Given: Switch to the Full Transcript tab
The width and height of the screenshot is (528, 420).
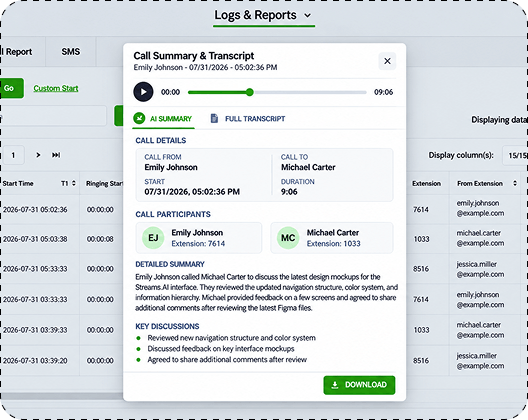Looking at the screenshot, I should coord(248,119).
